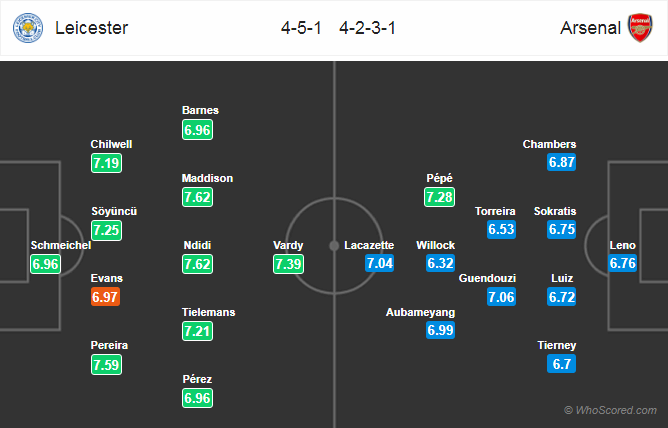Viewport: 668px width, 428px height.
Task: Select Vardy's 7.39 rating badge
Action: coord(288,264)
